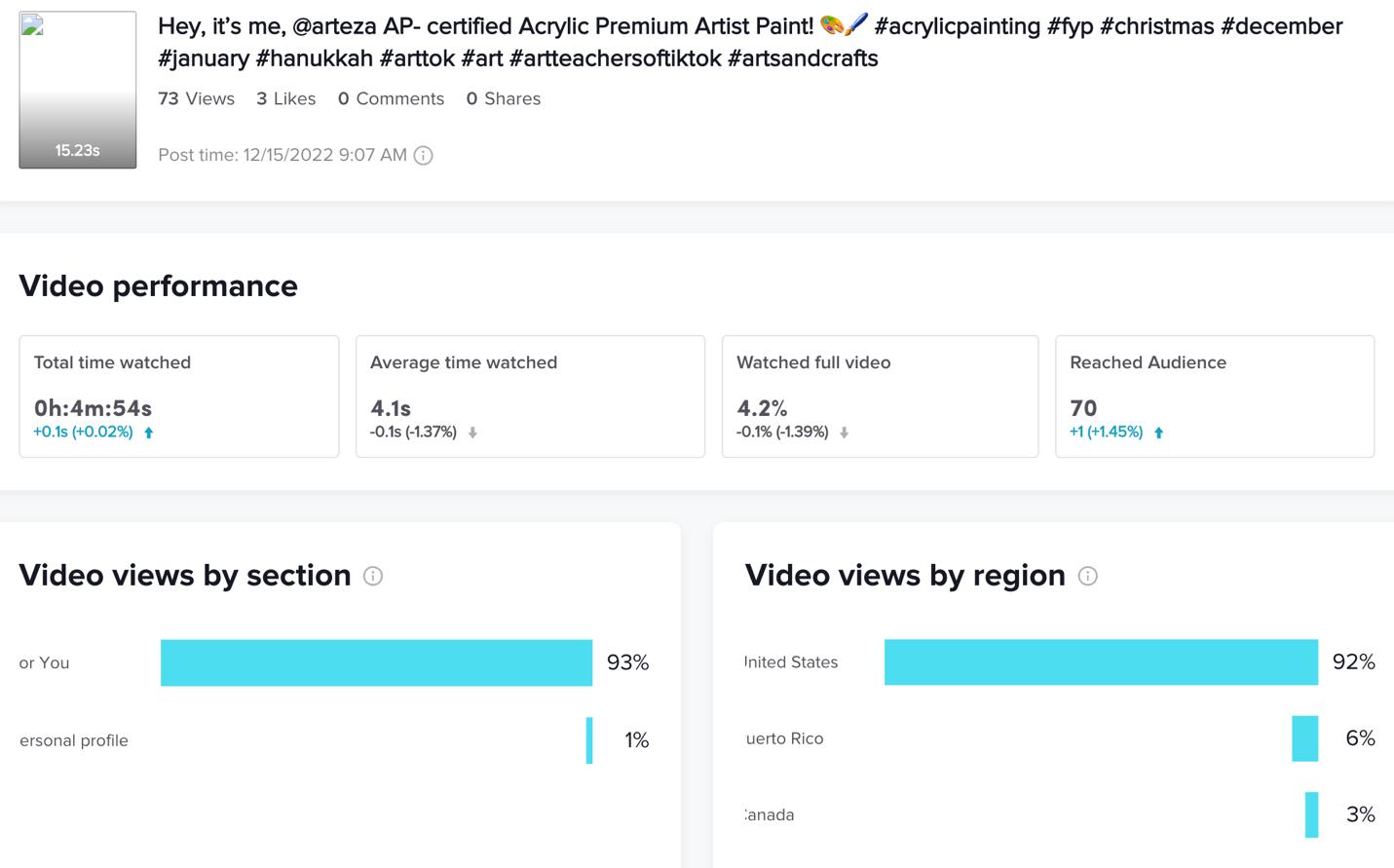
Task: Select the Average time watched card
Action: (530, 396)
